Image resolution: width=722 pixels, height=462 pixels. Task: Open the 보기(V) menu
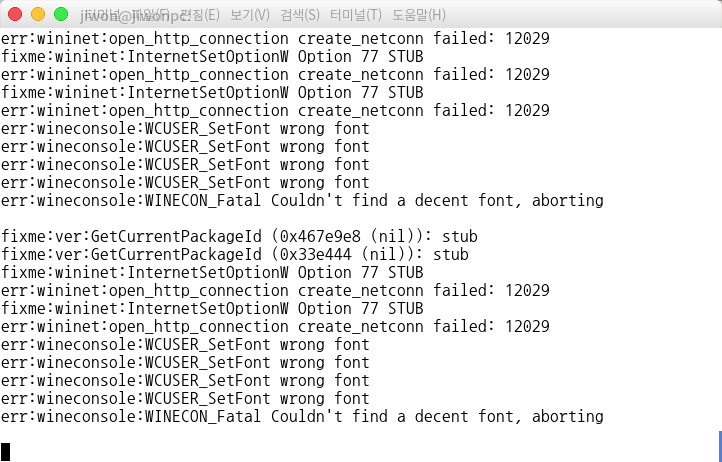point(250,15)
